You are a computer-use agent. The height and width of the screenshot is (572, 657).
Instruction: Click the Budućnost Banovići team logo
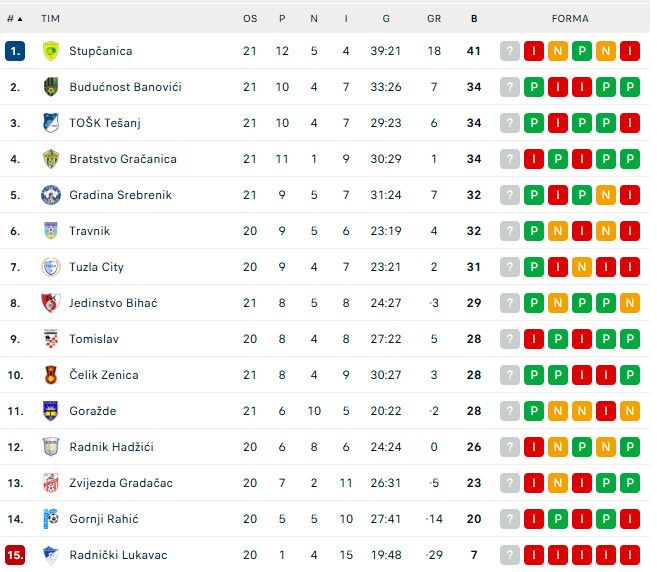[x=51, y=87]
